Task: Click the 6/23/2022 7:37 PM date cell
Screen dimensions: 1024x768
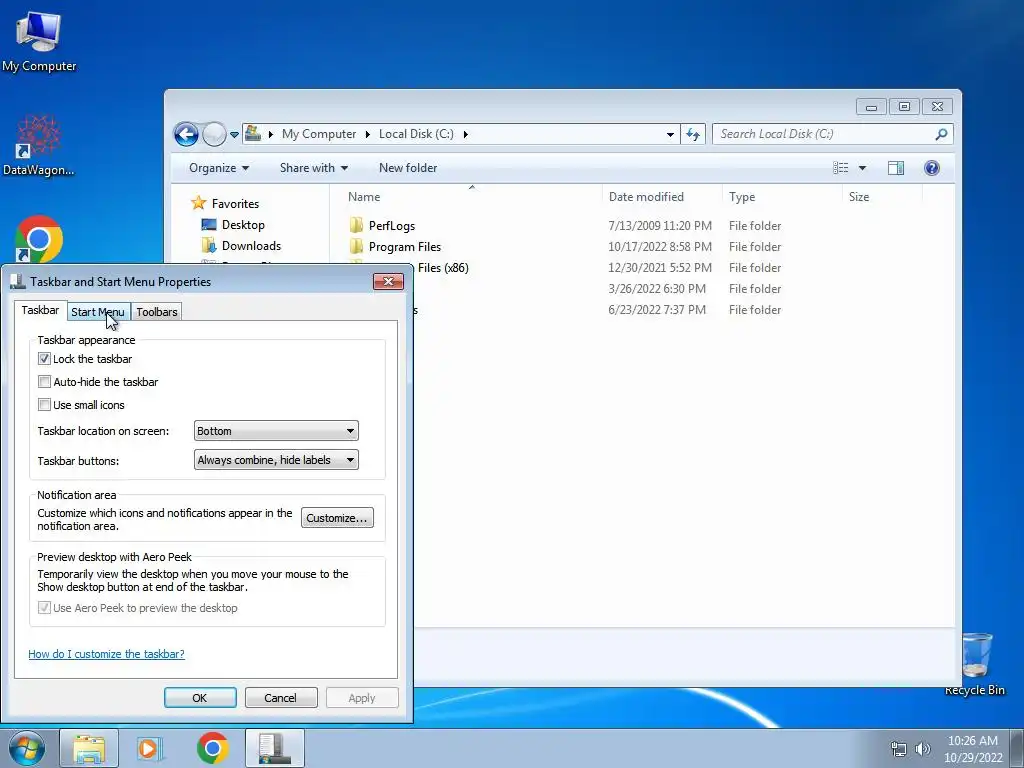Action: point(657,310)
